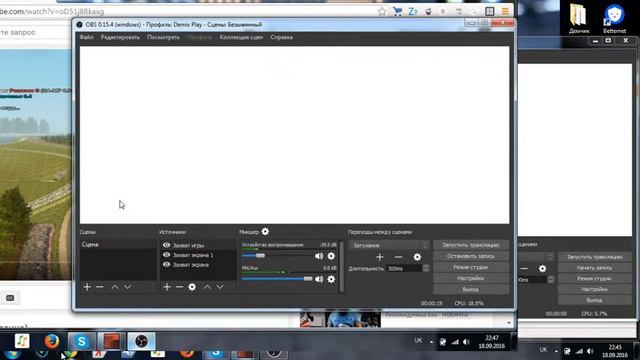Click Настройки in the right OBS window
This screenshot has width=640, height=360.
pyautogui.click(x=595, y=289)
